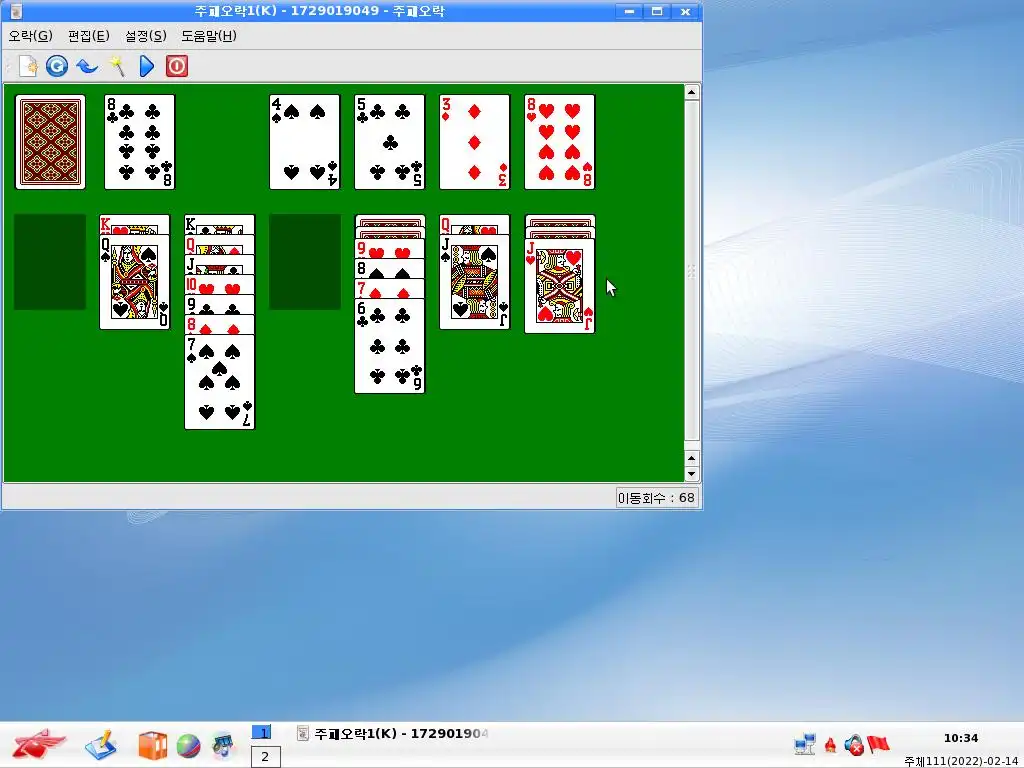Click the small red tray icon beside network
The height and width of the screenshot is (768, 1024).
830,744
